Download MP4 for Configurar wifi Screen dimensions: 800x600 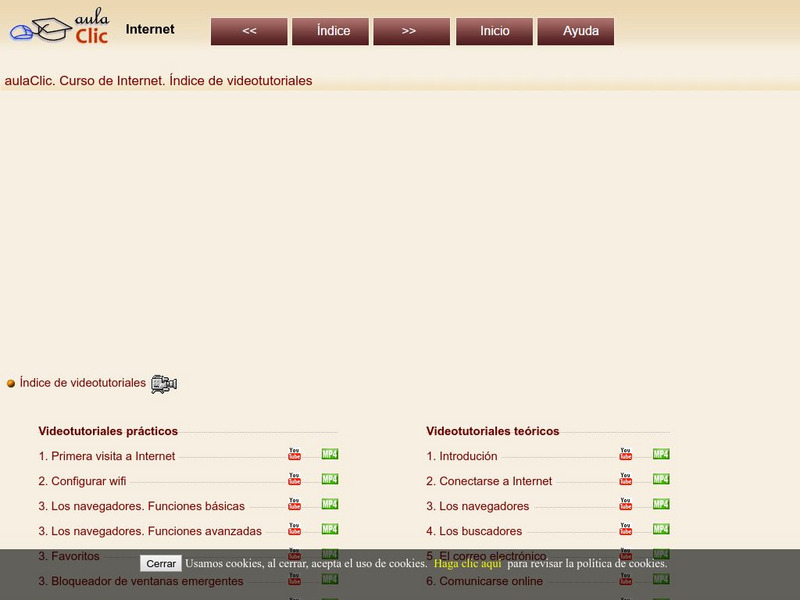coord(330,479)
